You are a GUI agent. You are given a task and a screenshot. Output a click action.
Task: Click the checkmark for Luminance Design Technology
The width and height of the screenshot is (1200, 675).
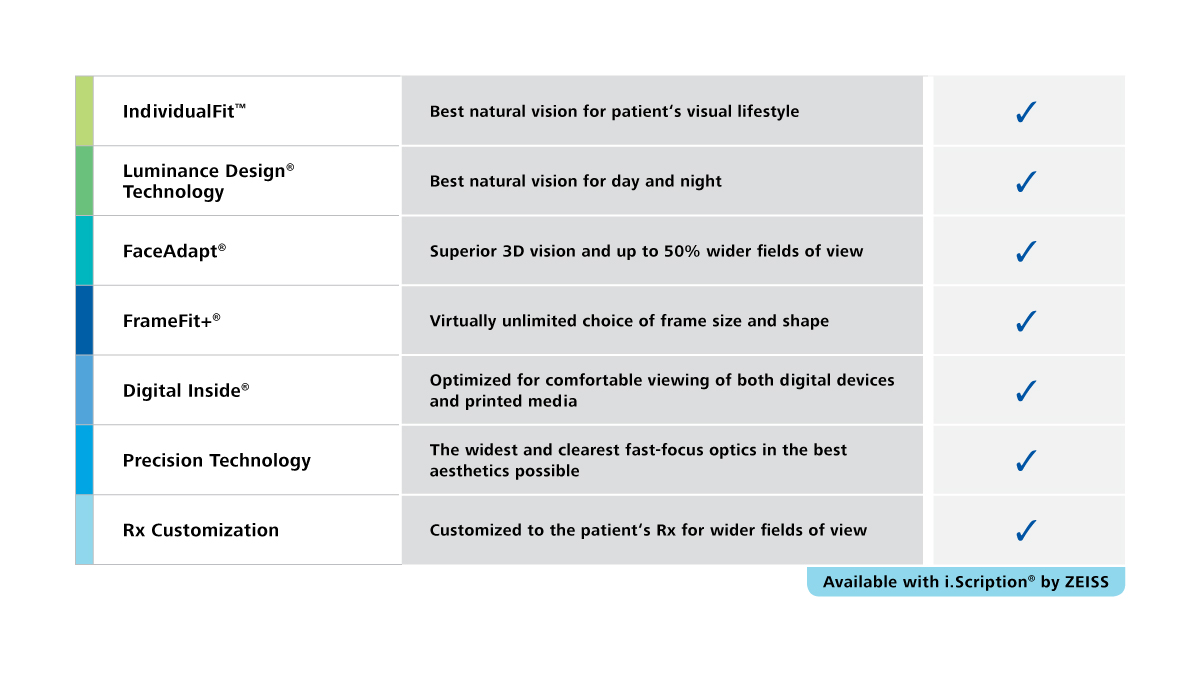[x=1027, y=182]
